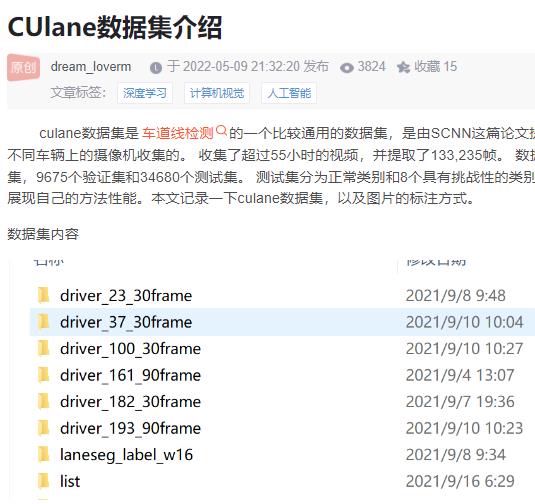
Task: Click folder icon of driver_193_90frame
Action: pyautogui.click(x=44, y=428)
